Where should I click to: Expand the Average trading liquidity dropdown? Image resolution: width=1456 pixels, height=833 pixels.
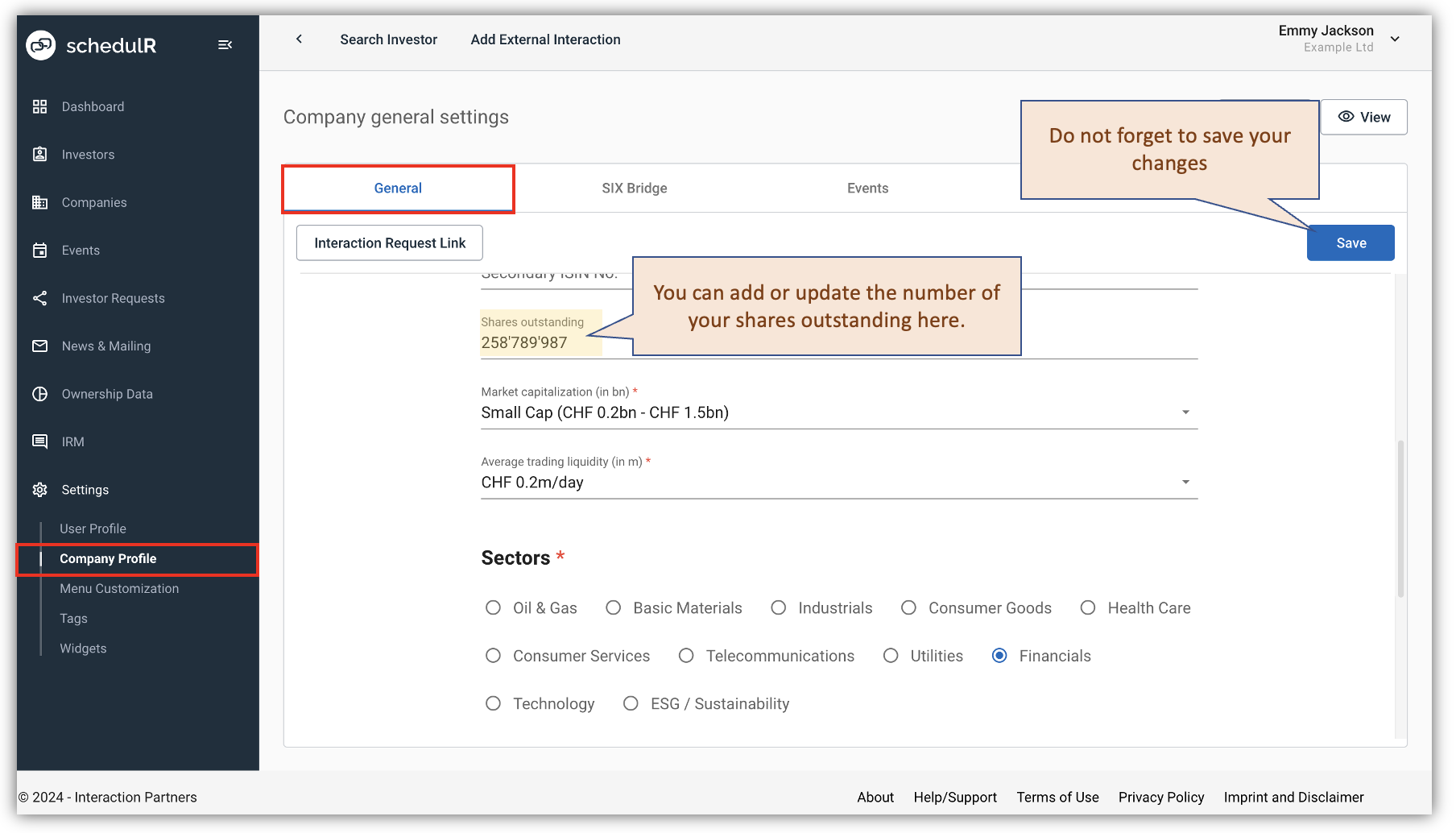coord(1185,482)
